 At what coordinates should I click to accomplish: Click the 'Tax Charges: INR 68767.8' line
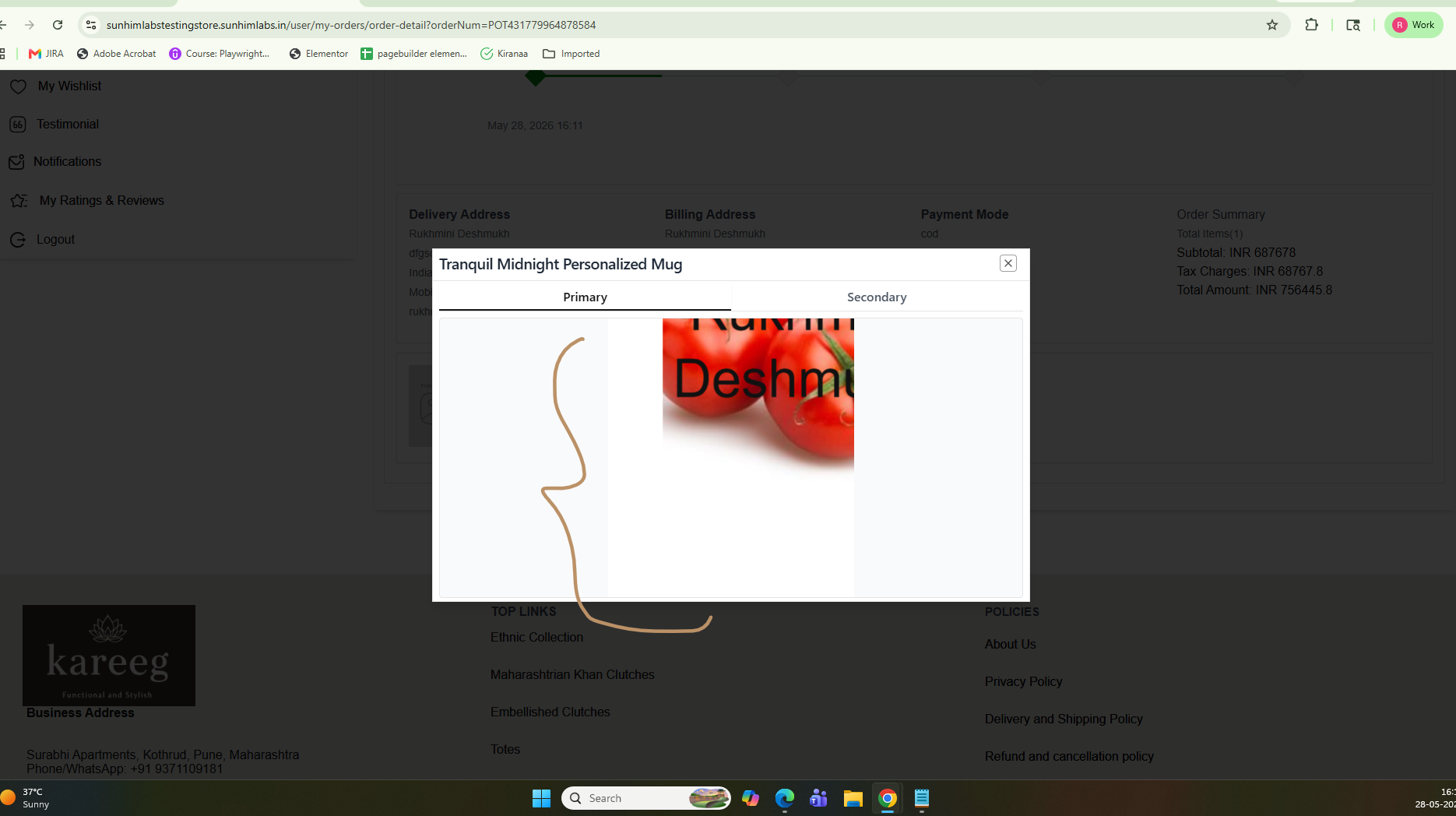tap(1250, 271)
